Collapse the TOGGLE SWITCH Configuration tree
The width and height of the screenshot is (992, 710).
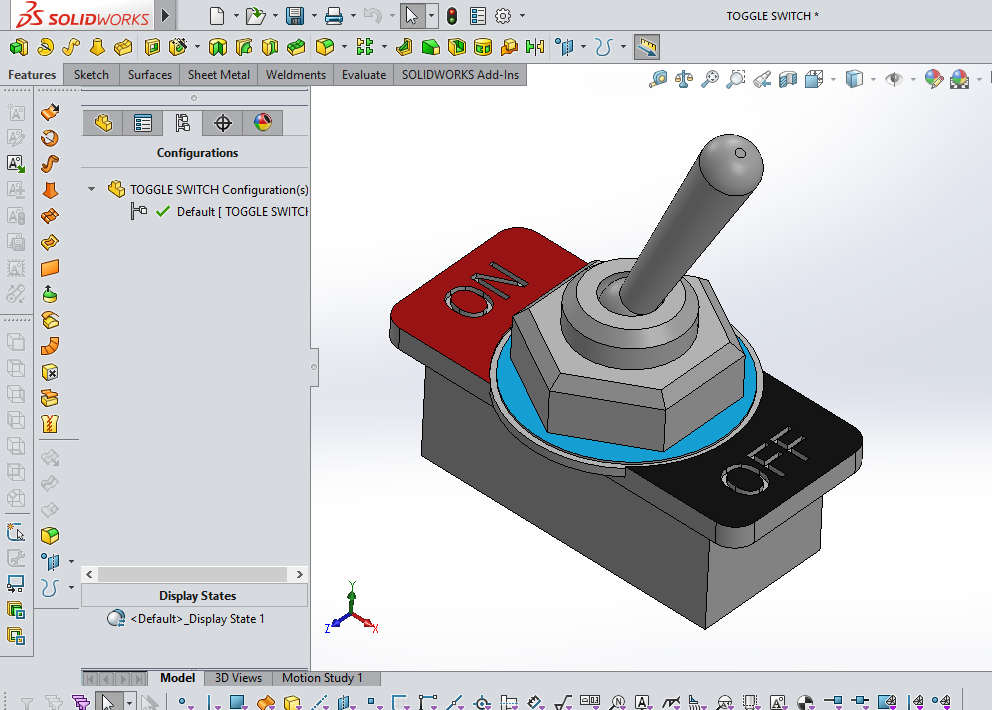pos(91,188)
